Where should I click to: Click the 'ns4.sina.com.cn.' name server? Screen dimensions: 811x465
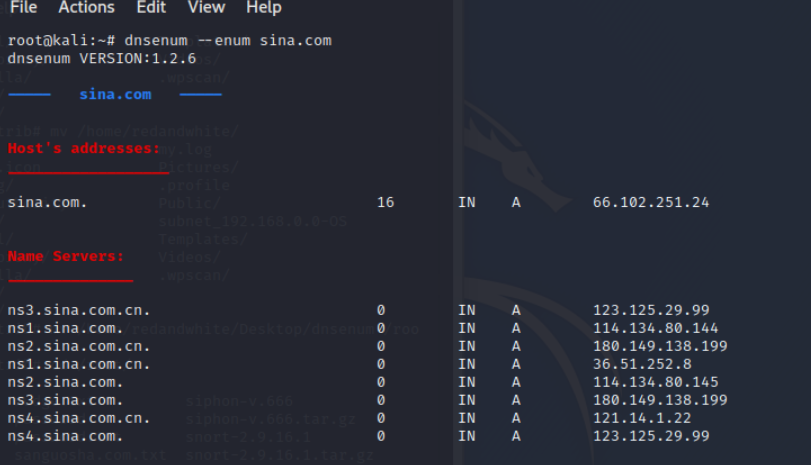[79, 418]
